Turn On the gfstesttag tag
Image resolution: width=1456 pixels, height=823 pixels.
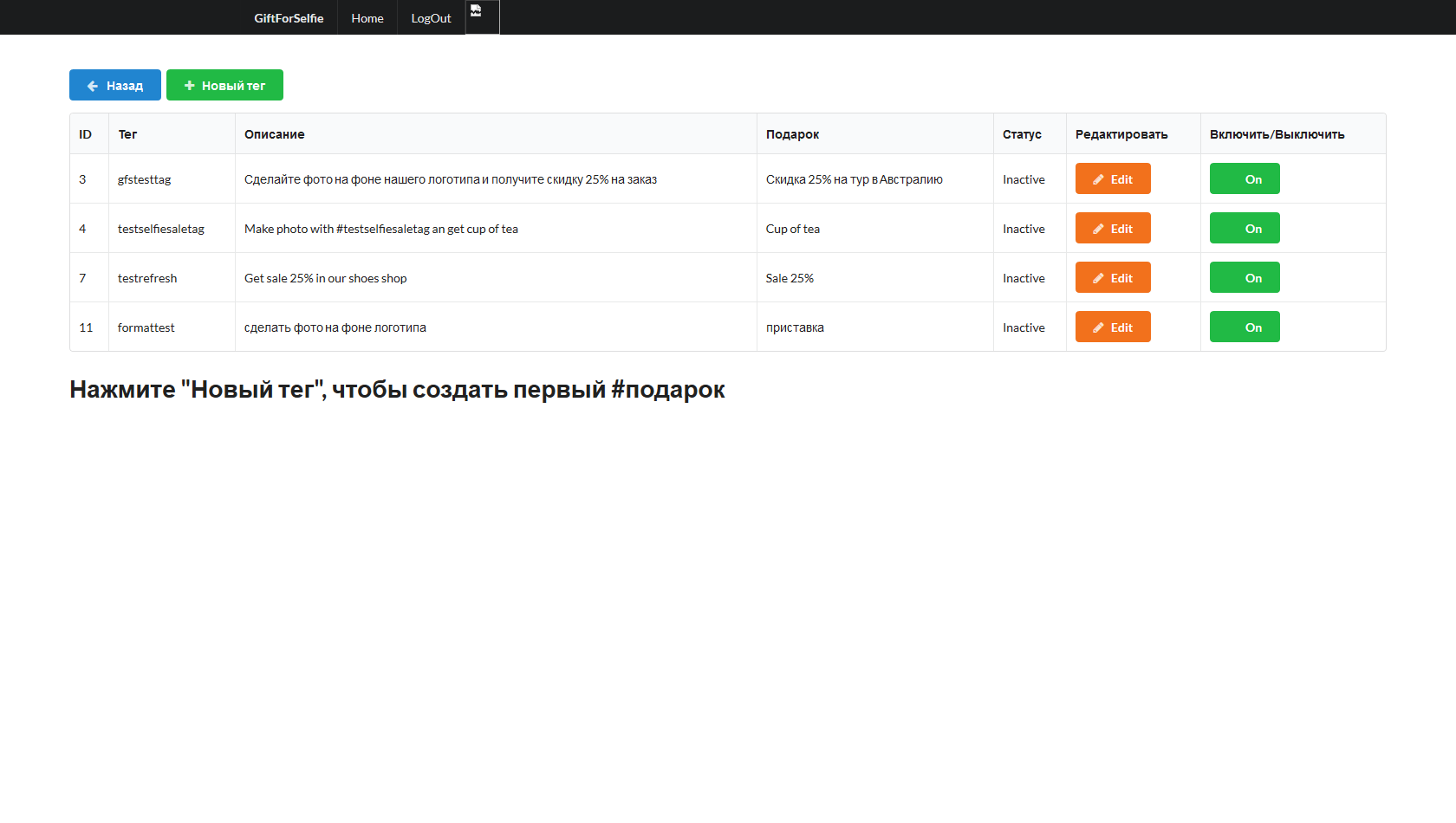click(x=1245, y=179)
